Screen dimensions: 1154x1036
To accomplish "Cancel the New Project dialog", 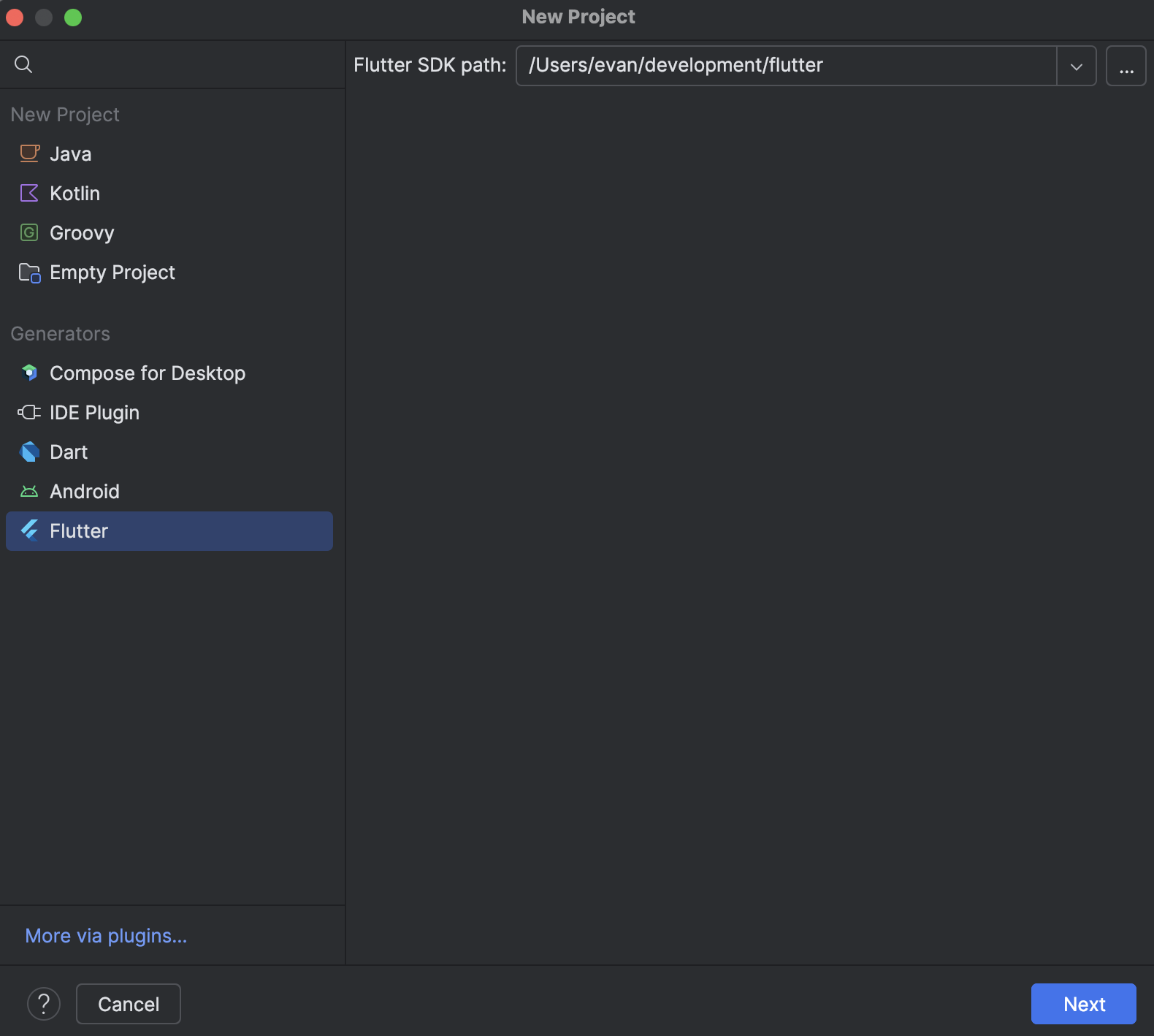I will click(129, 1004).
